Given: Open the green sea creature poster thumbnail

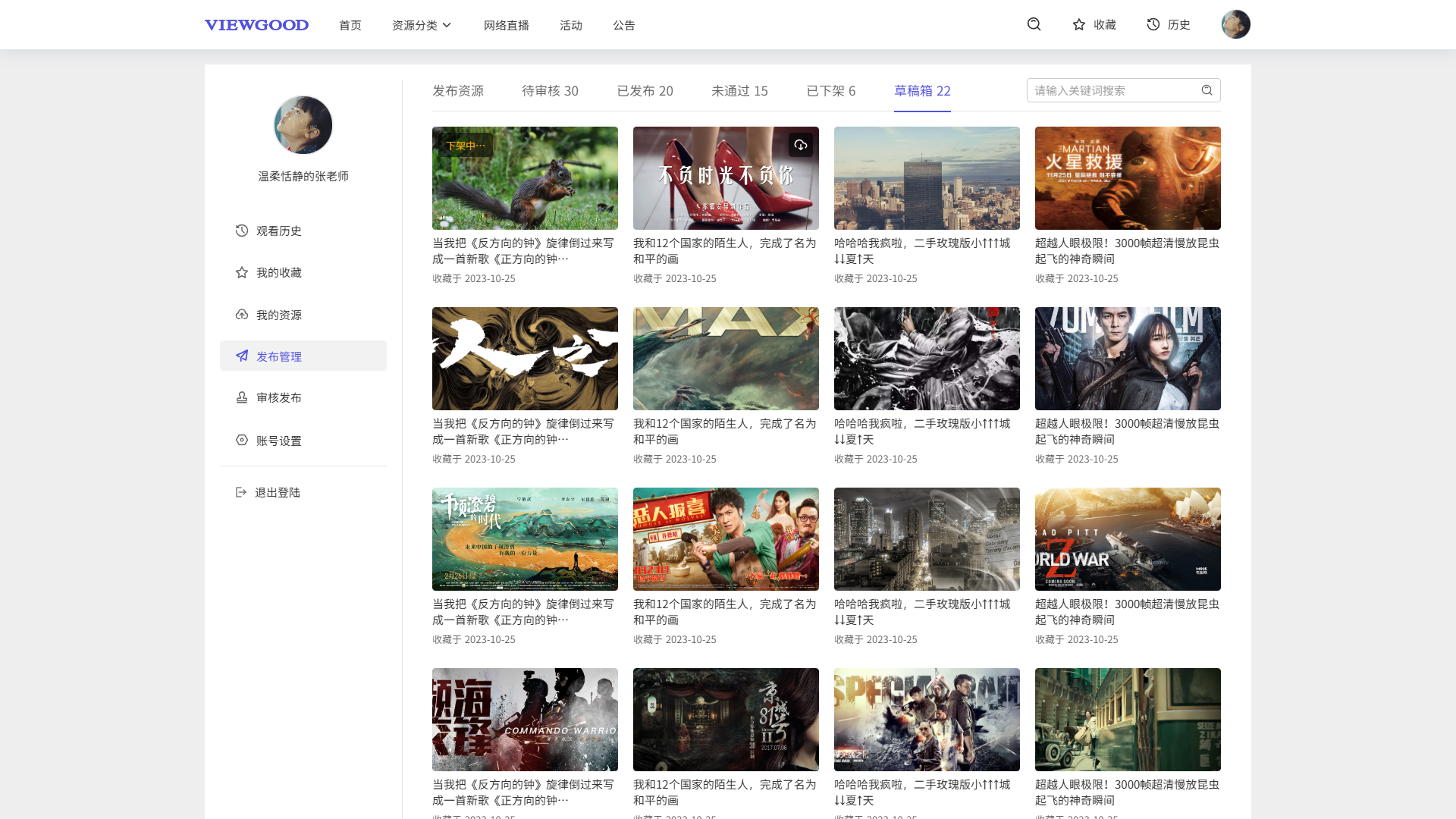Looking at the screenshot, I should 726,359.
